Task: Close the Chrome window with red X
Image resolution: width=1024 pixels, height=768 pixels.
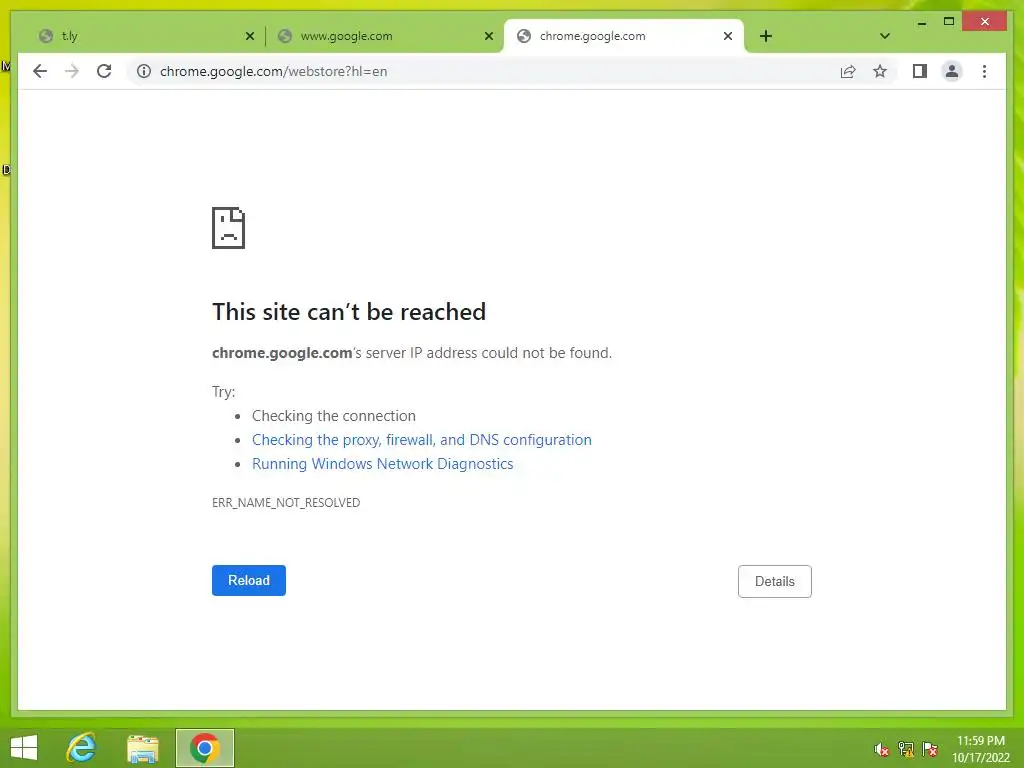Action: point(985,22)
